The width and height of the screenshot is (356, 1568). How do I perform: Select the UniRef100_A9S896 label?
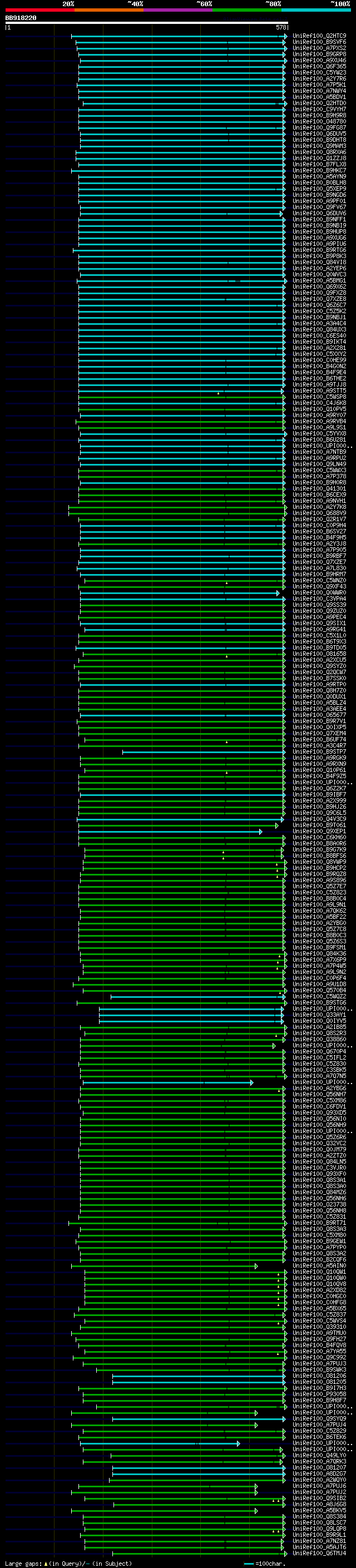click(x=319, y=880)
